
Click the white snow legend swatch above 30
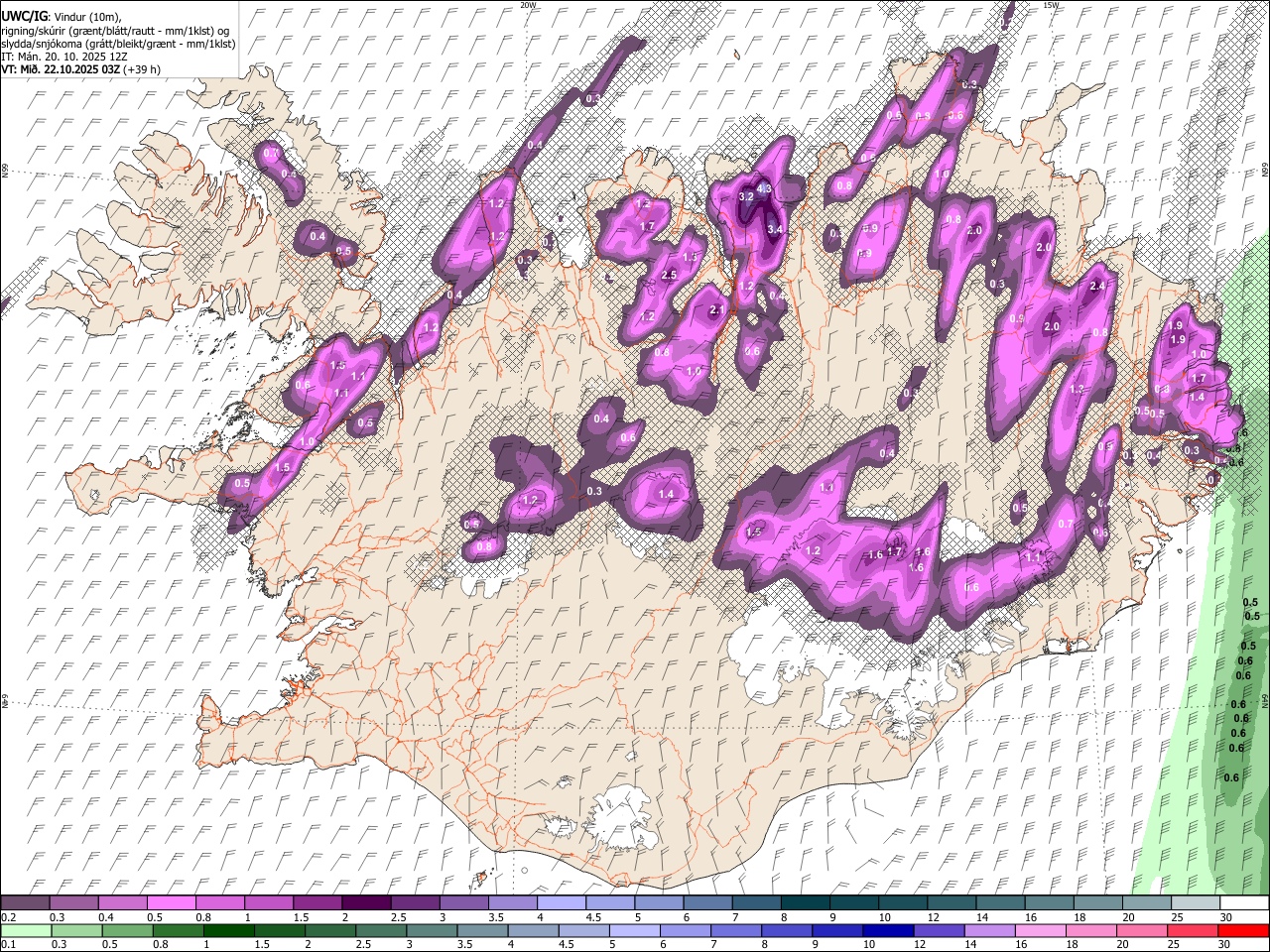click(1244, 903)
